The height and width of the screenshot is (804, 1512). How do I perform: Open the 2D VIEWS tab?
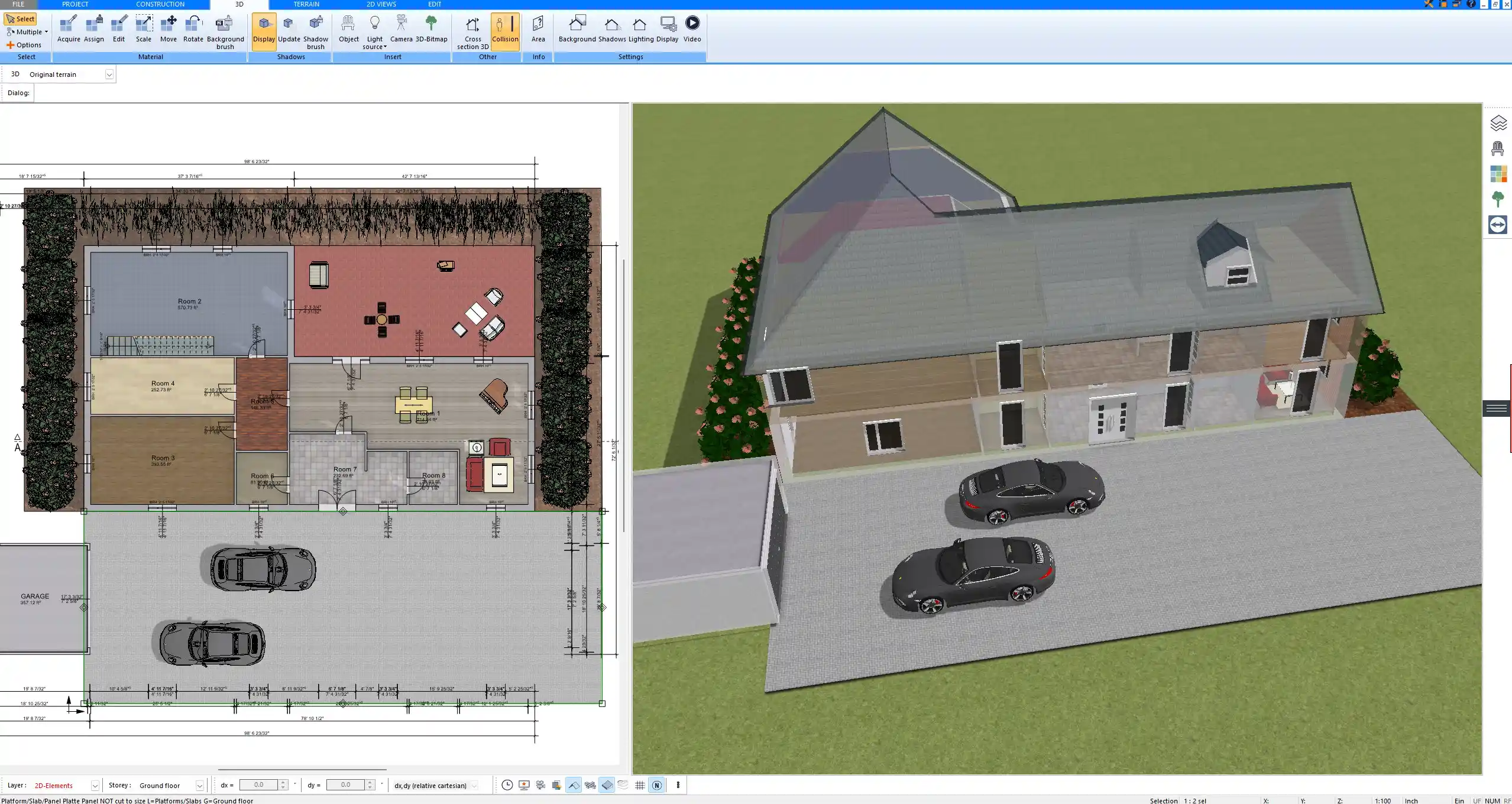click(380, 4)
